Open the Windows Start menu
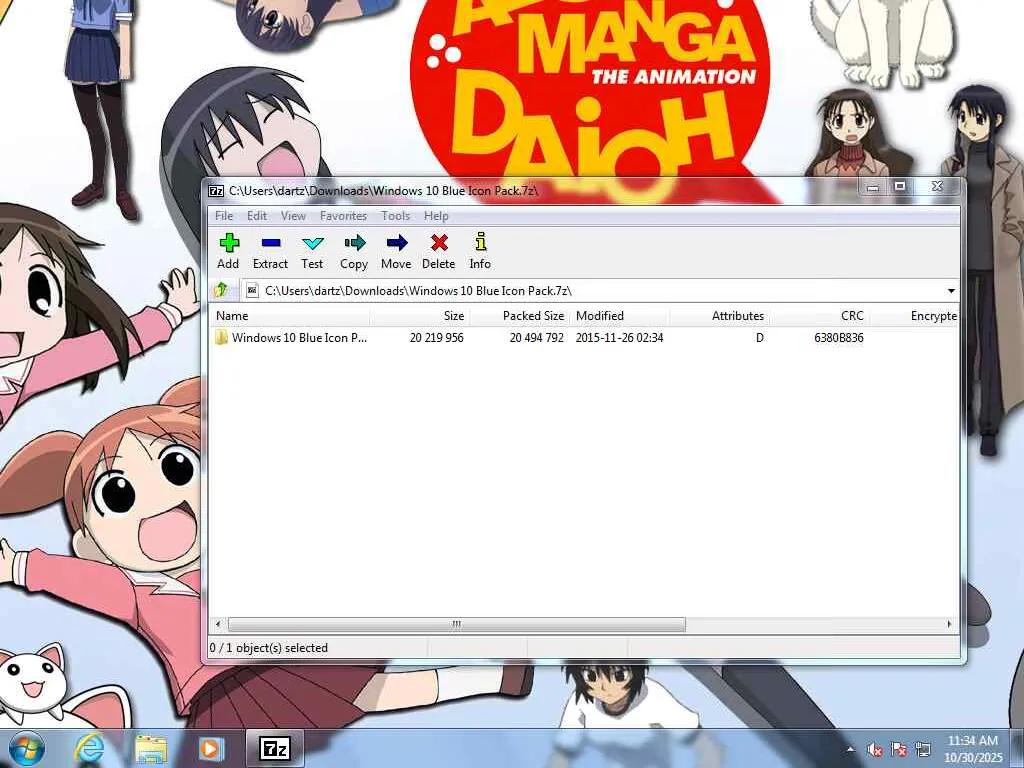Screen dimensions: 1024x768 pyautogui.click(x=27, y=749)
